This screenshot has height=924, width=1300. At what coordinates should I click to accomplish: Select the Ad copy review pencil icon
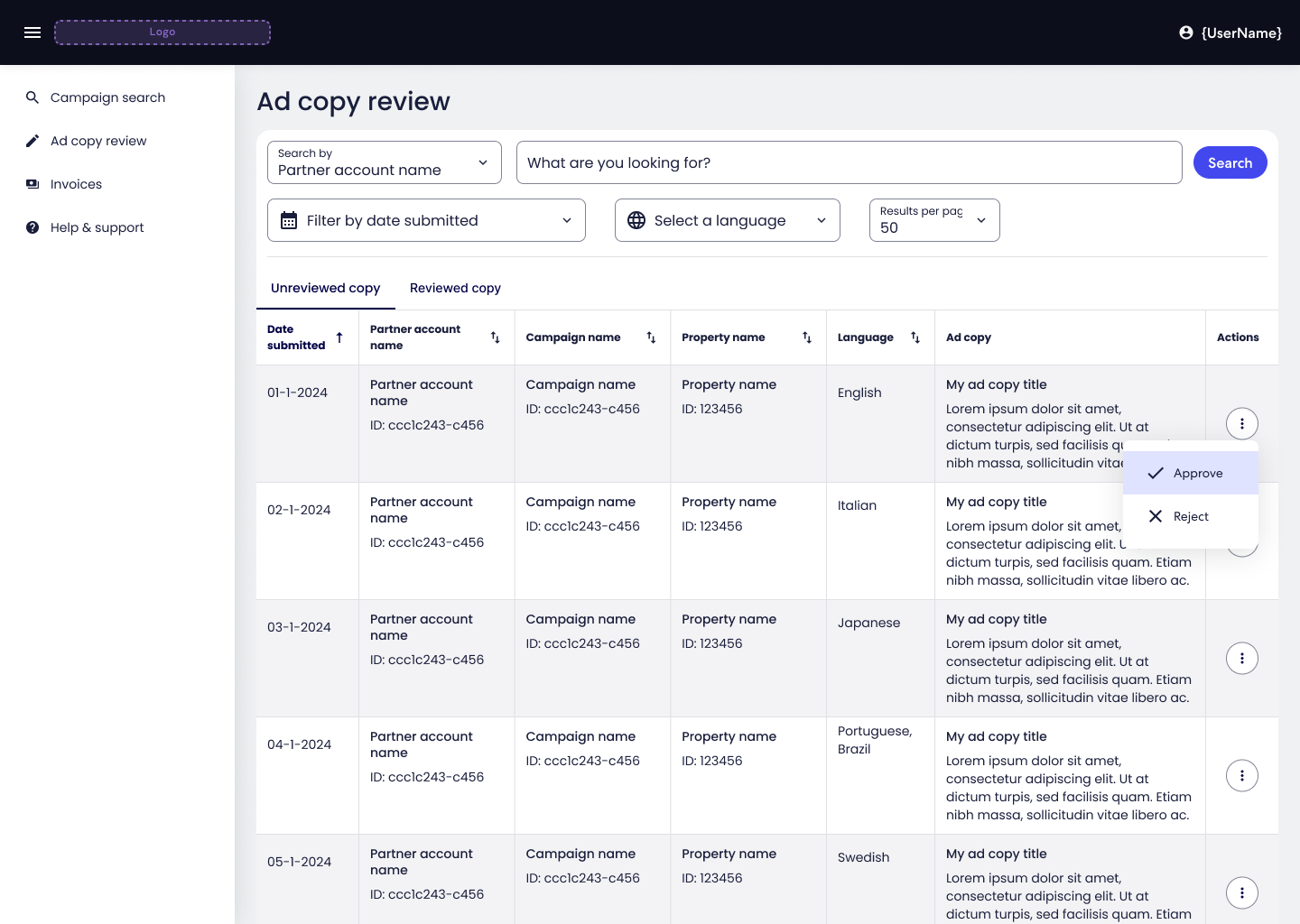[x=32, y=140]
